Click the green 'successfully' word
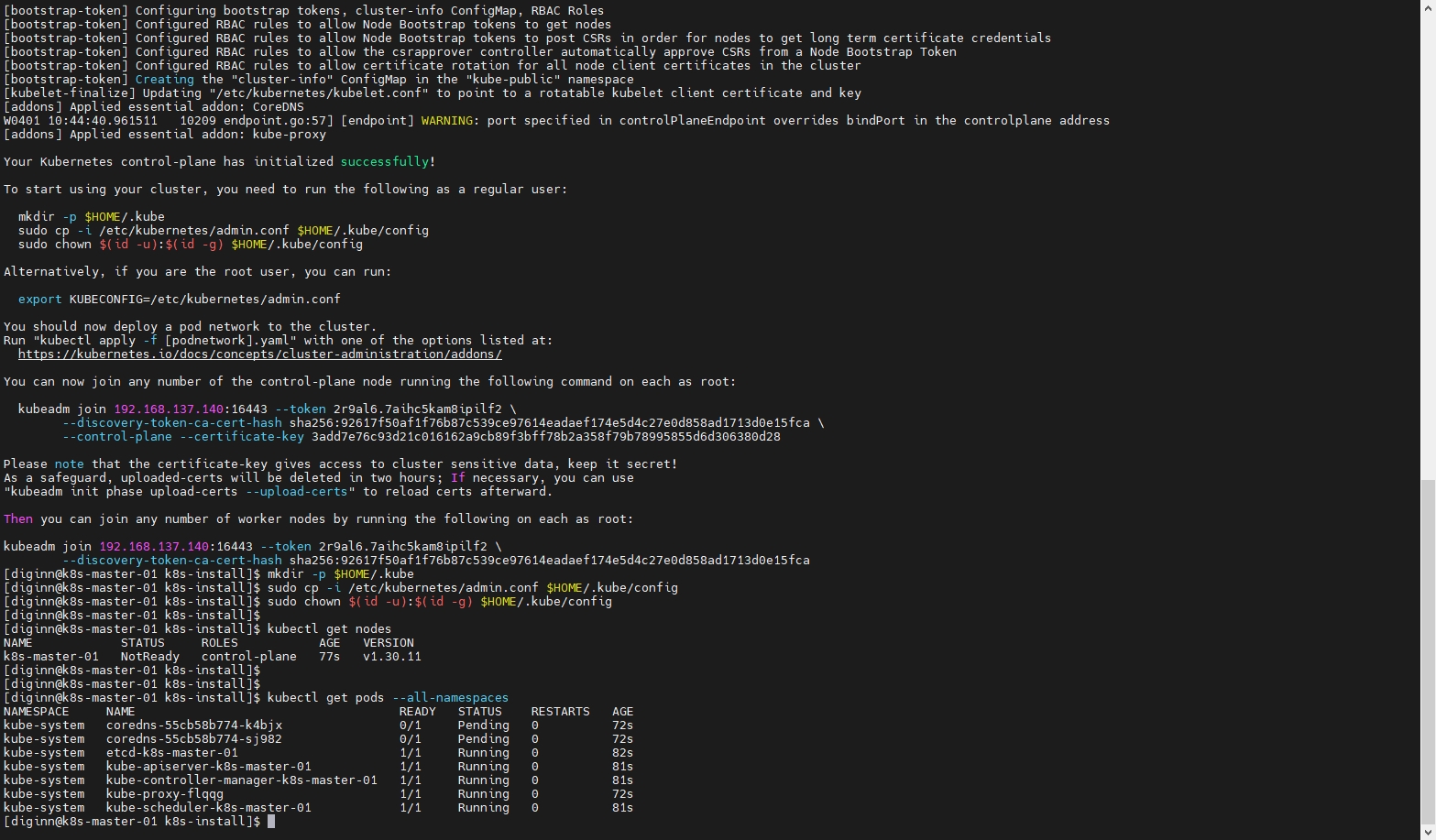 click(x=384, y=162)
